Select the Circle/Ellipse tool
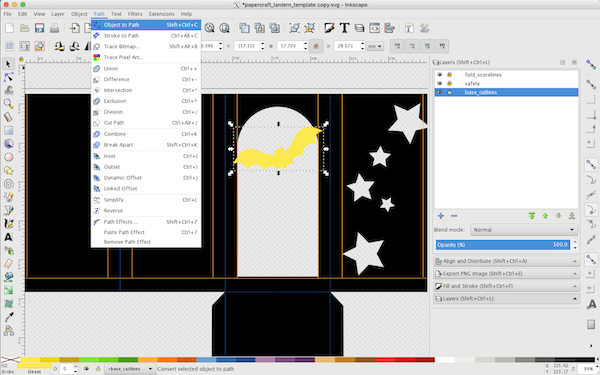Image resolution: width=600 pixels, height=375 pixels. 8,157
